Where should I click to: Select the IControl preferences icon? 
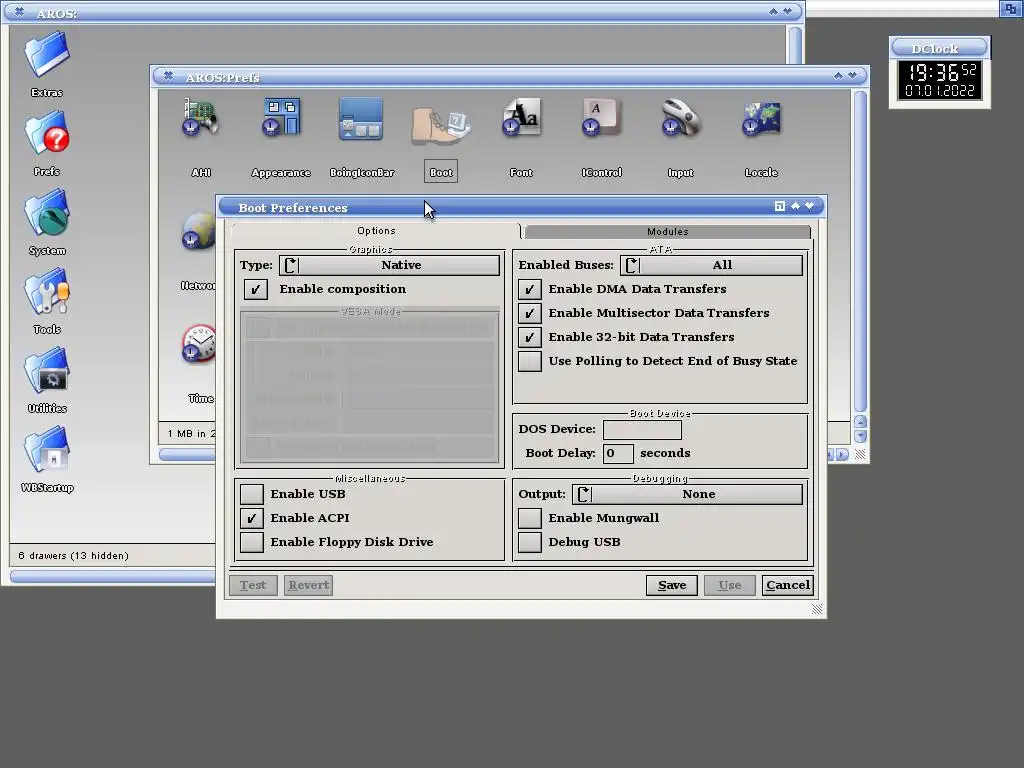coord(601,118)
